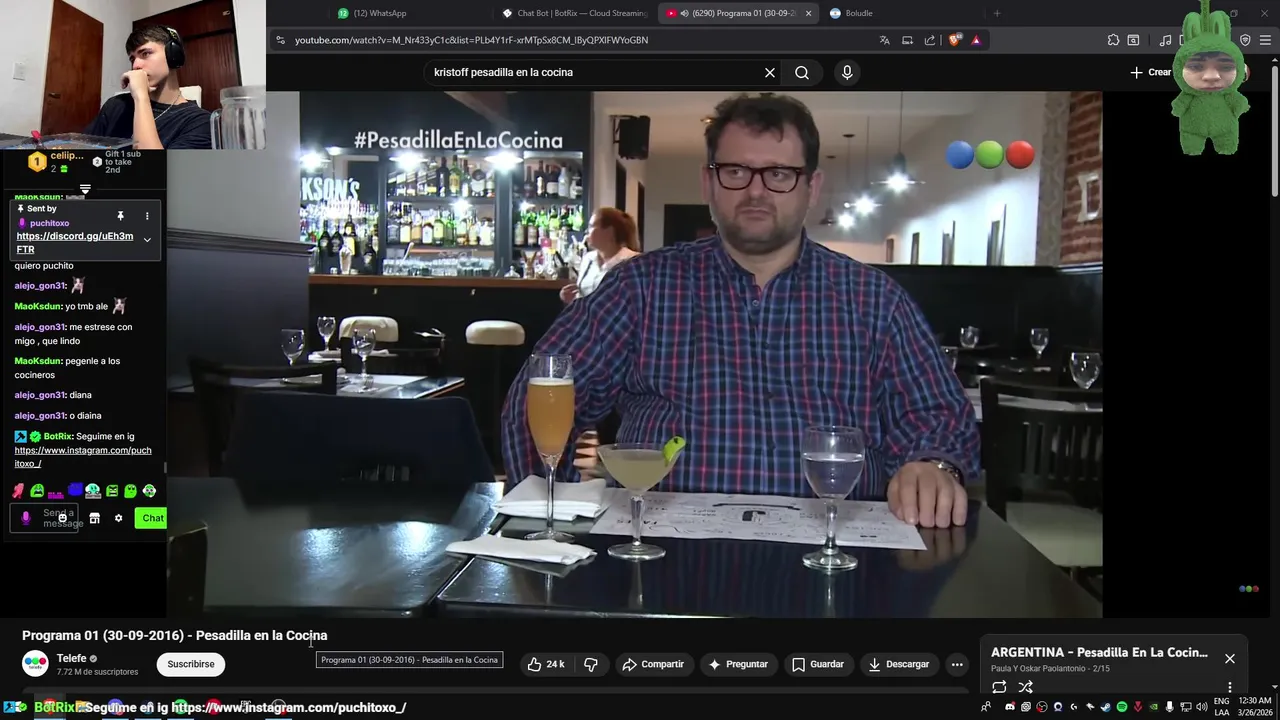Click the NVIDIA tray icon
The width and height of the screenshot is (1280, 720).
(1154, 707)
